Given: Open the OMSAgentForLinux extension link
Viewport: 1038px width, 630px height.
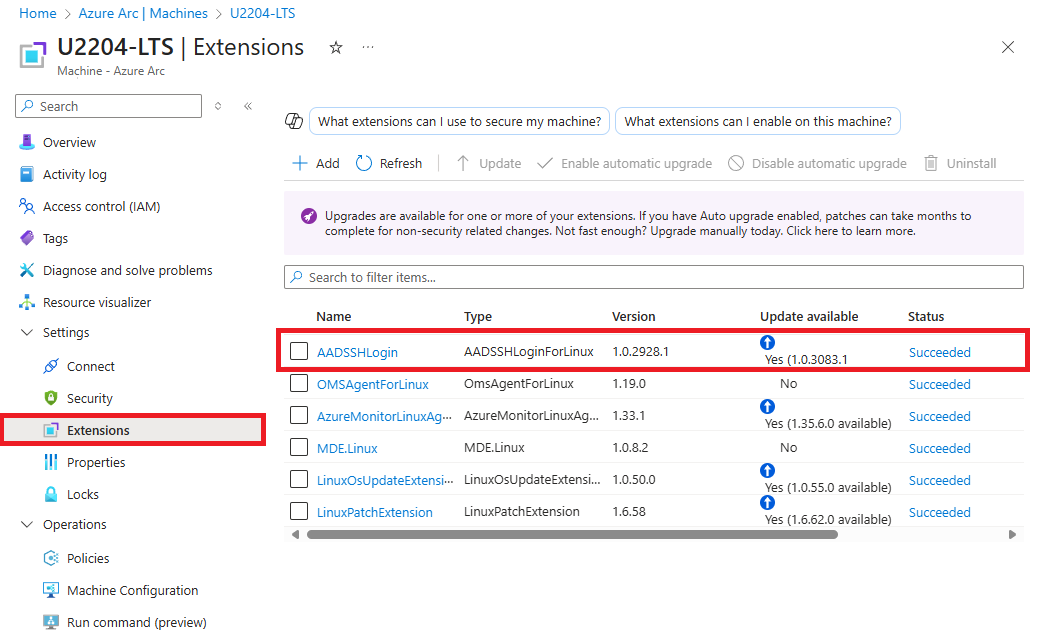Looking at the screenshot, I should coord(373,384).
